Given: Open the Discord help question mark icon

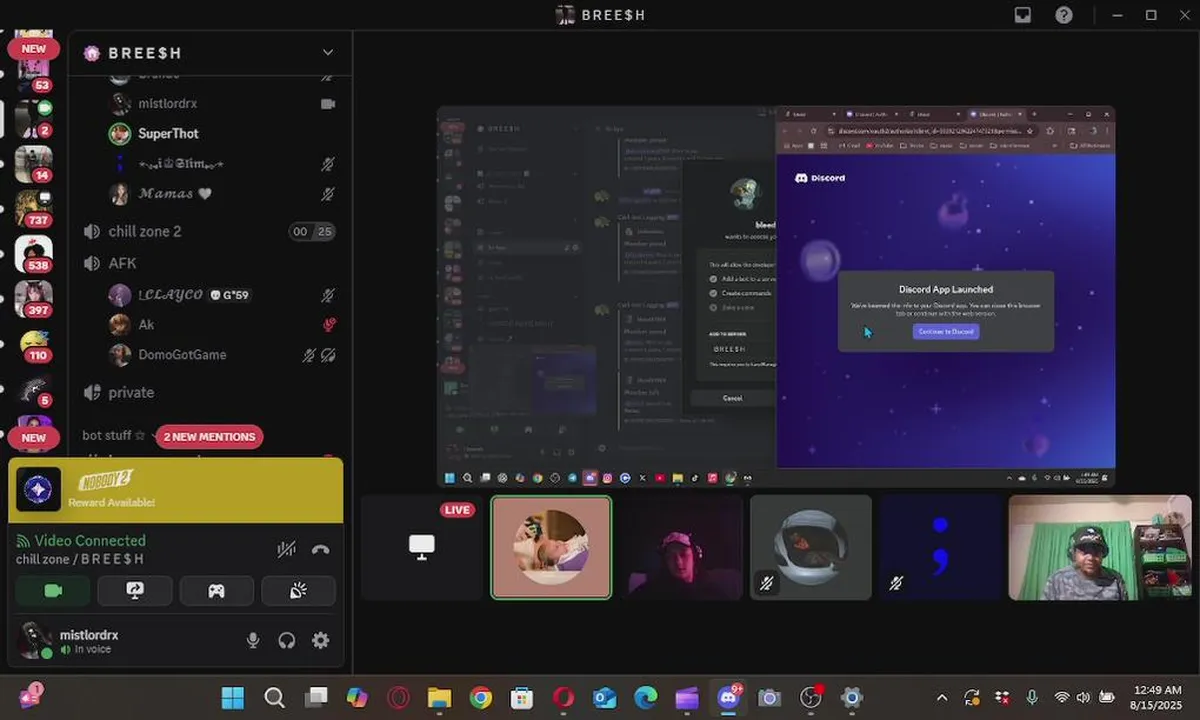Looking at the screenshot, I should (x=1064, y=15).
